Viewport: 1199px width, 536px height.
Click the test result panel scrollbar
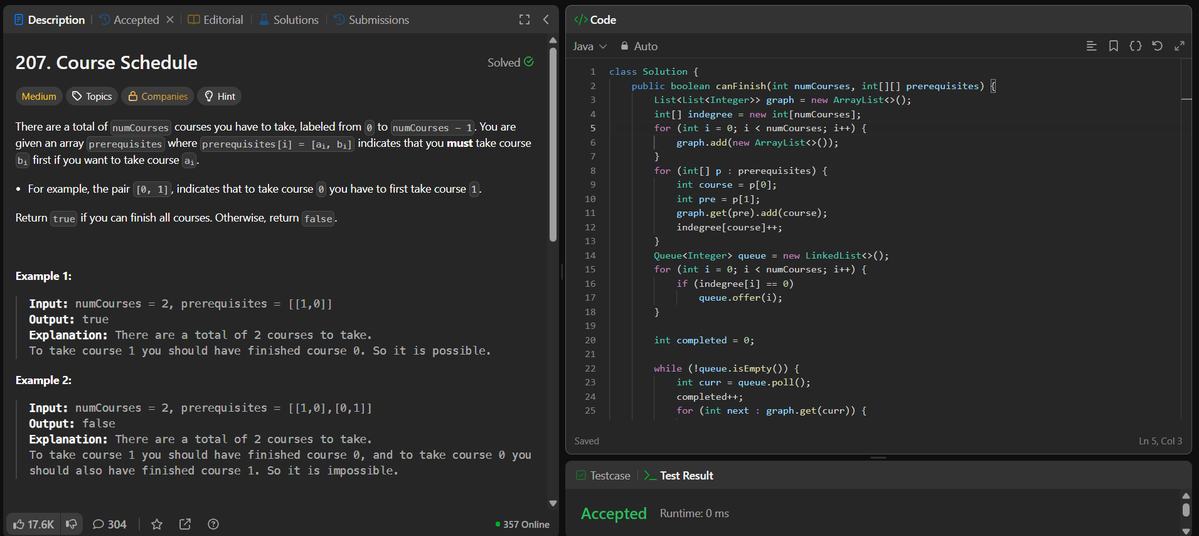click(1186, 508)
